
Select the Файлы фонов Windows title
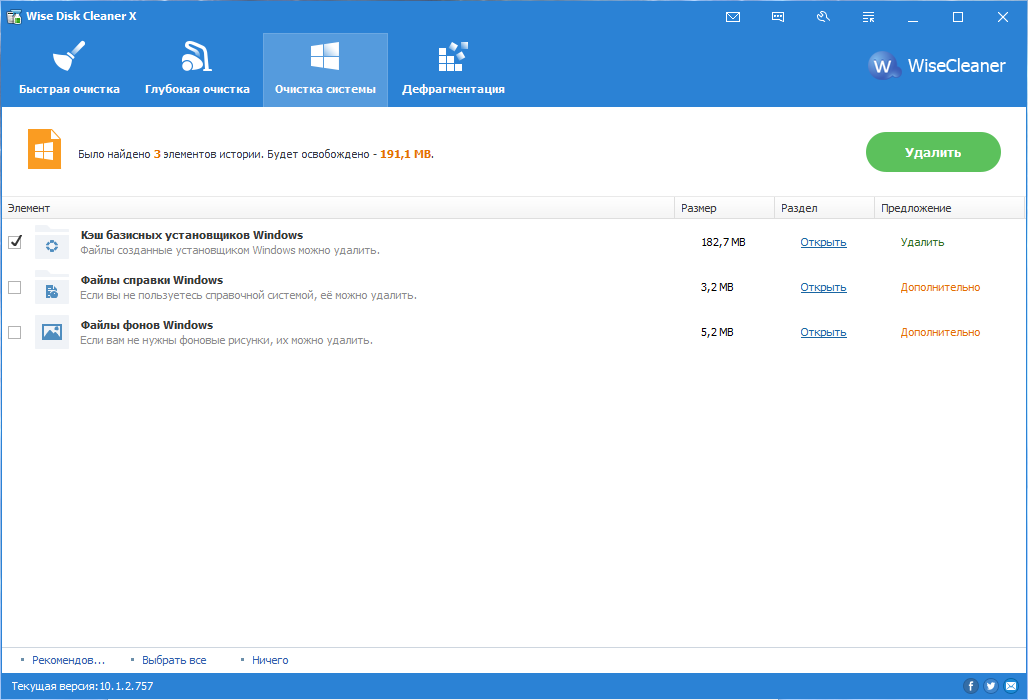147,325
